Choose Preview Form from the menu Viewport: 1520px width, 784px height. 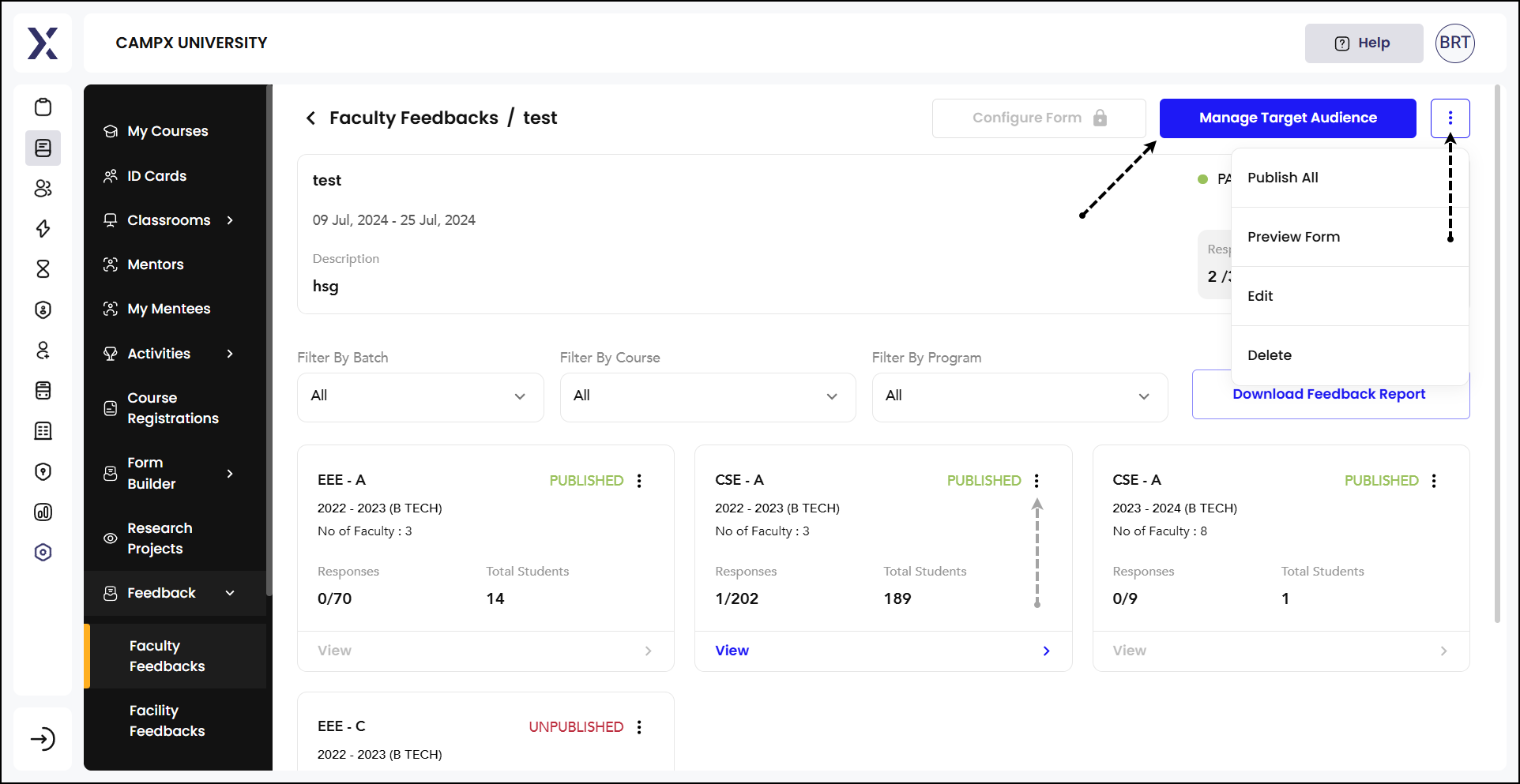pyautogui.click(x=1349, y=237)
